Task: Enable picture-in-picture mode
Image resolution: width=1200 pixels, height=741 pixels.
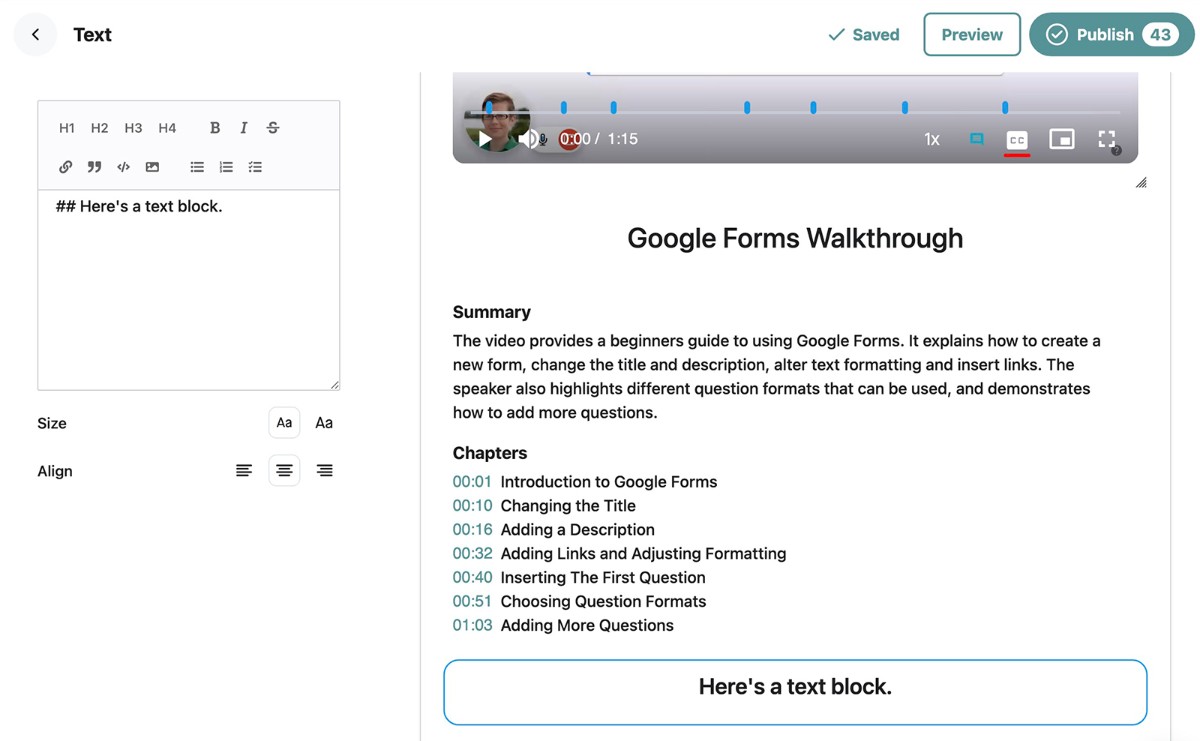Action: click(1062, 139)
